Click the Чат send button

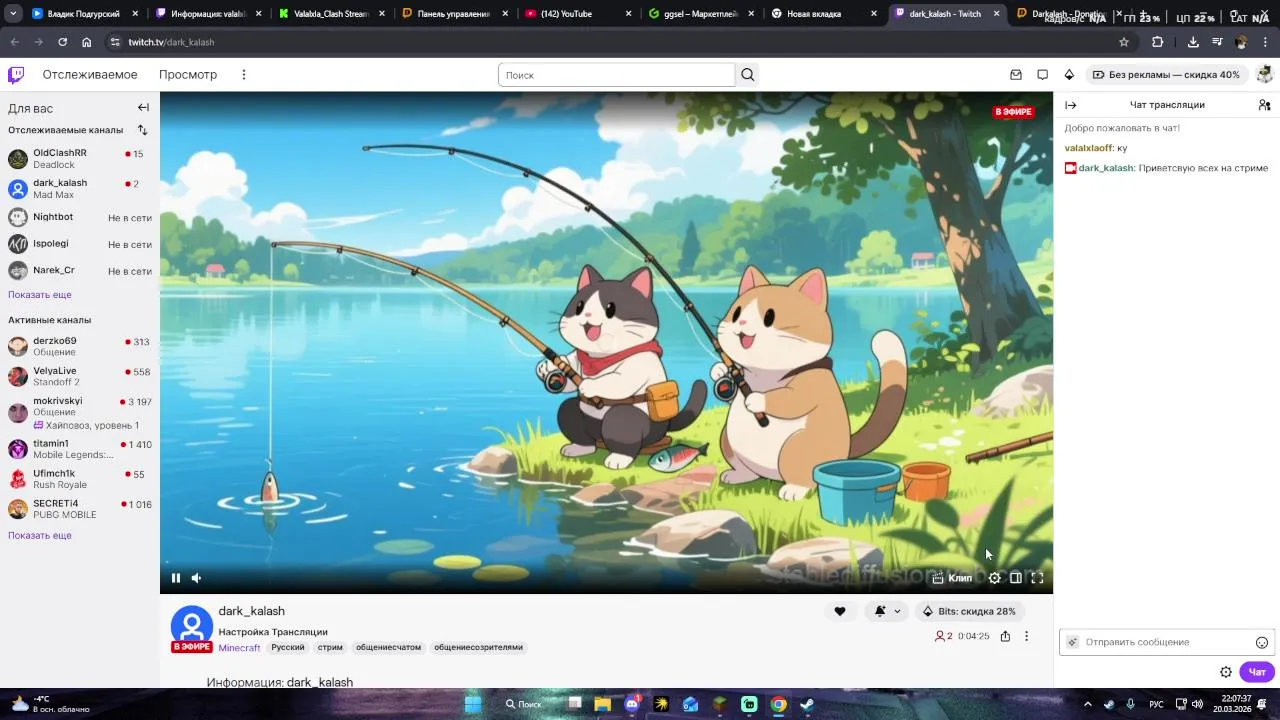point(1257,672)
